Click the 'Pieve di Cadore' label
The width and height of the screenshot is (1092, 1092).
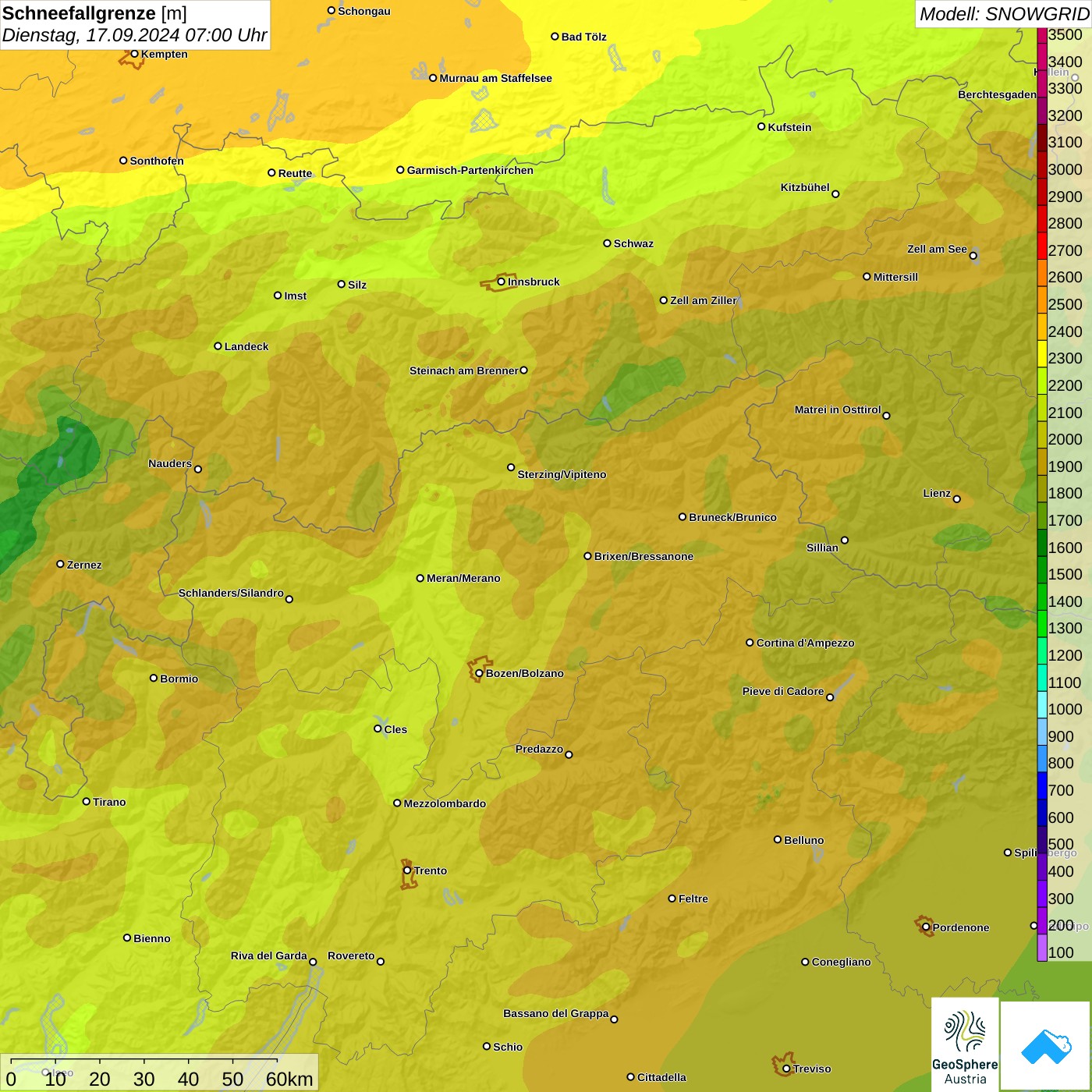tap(782, 691)
